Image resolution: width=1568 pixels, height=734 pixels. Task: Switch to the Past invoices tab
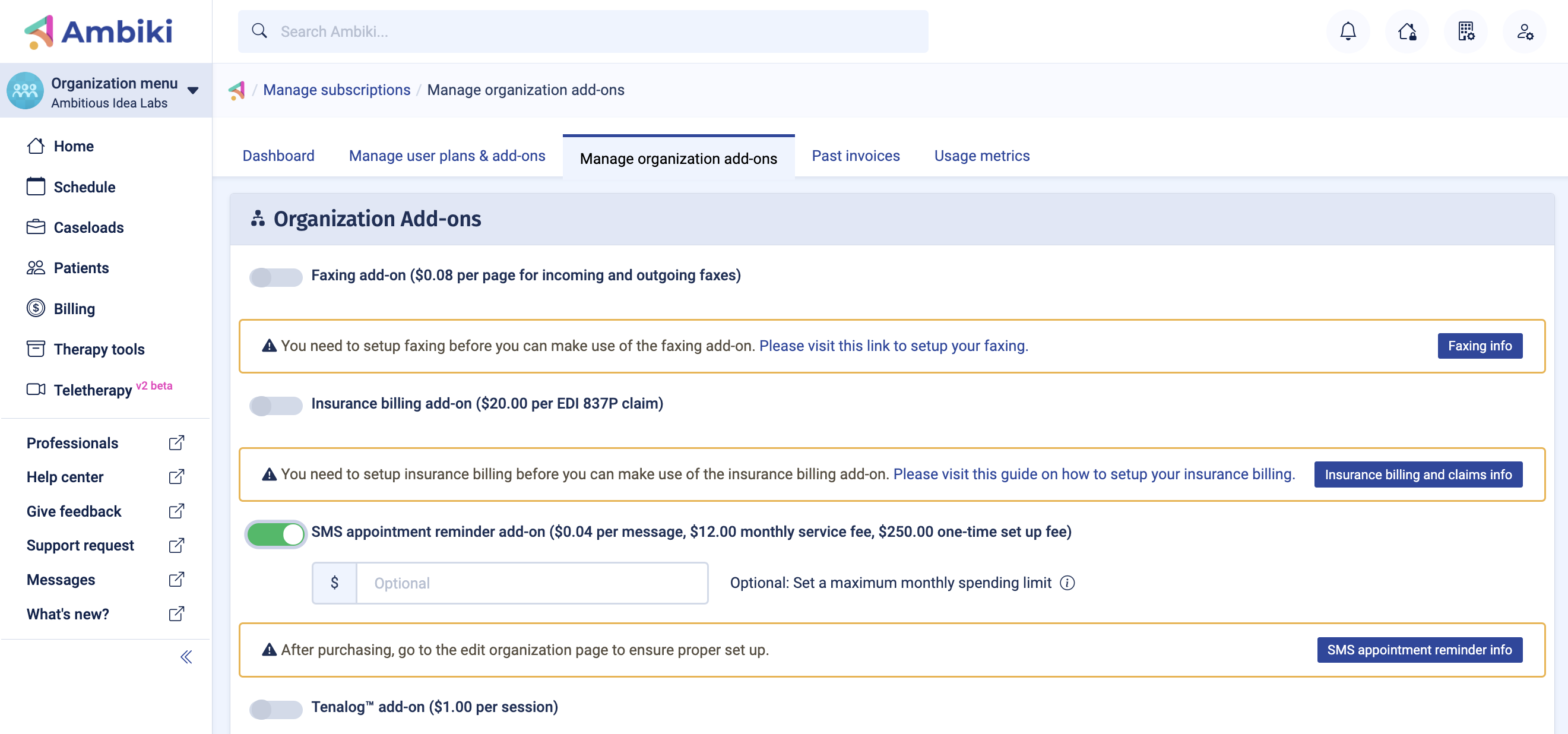click(854, 156)
